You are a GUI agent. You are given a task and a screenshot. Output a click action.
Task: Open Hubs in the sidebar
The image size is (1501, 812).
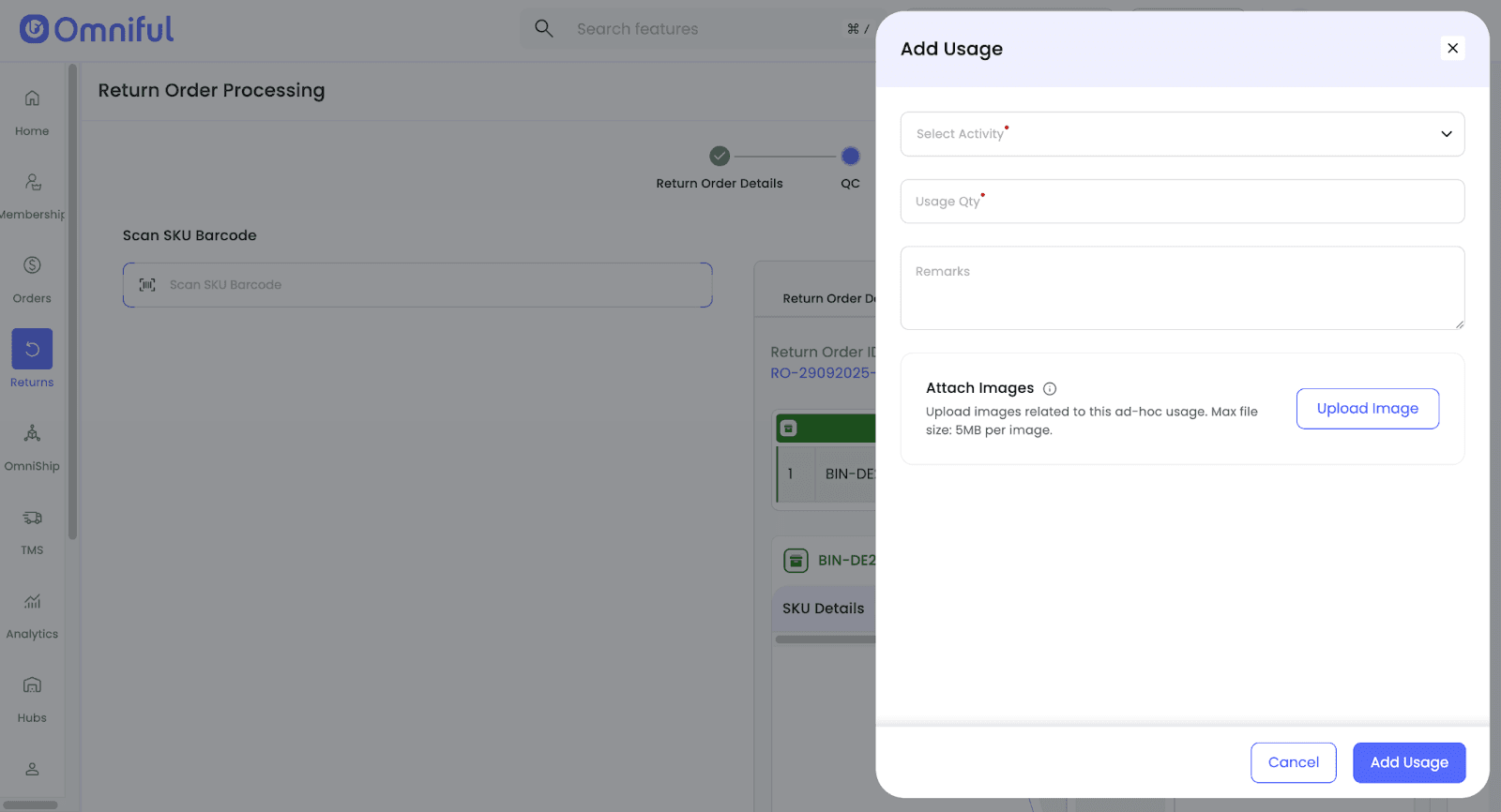pos(32,685)
